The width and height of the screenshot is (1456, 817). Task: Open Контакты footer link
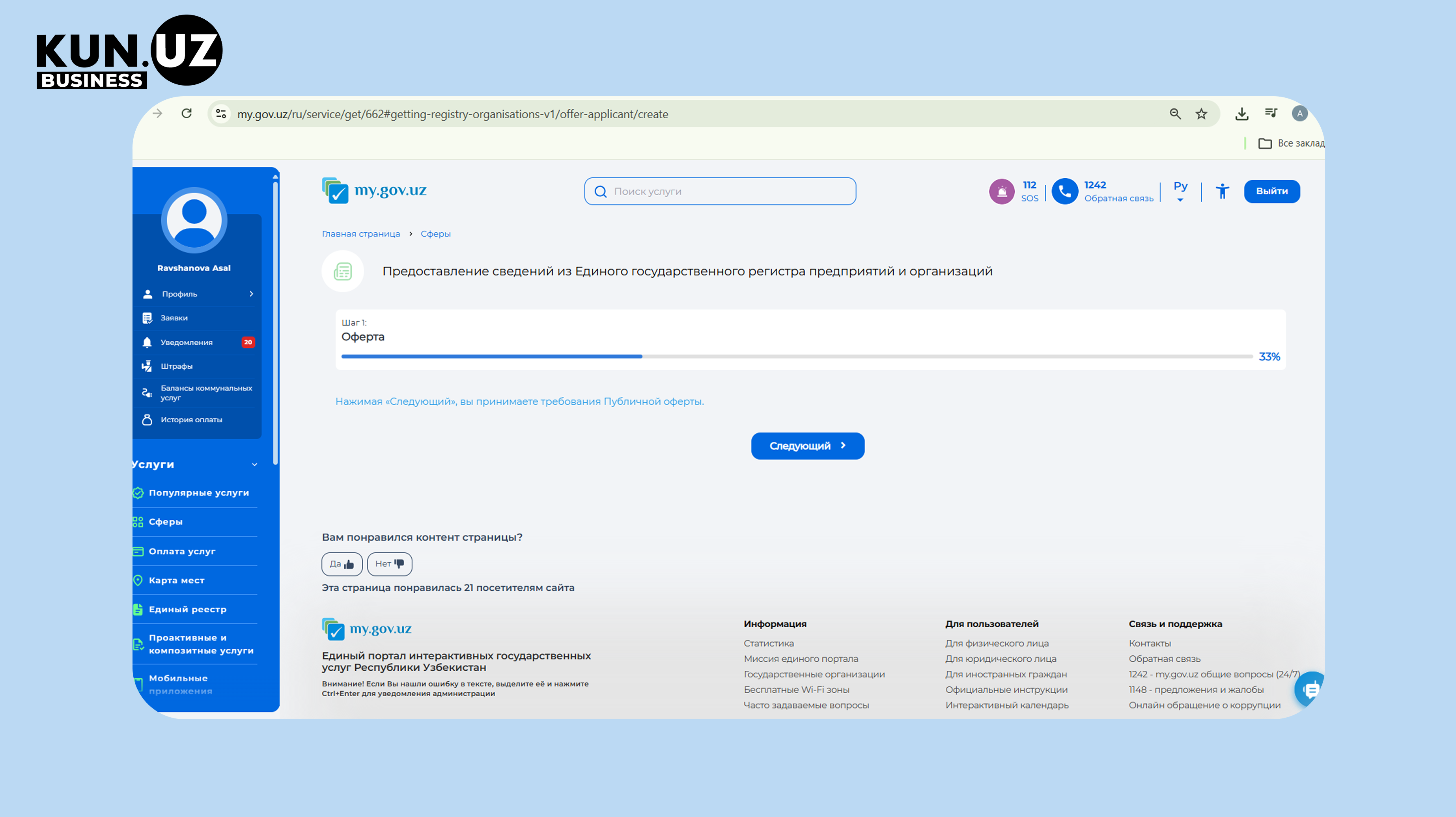pos(1150,644)
